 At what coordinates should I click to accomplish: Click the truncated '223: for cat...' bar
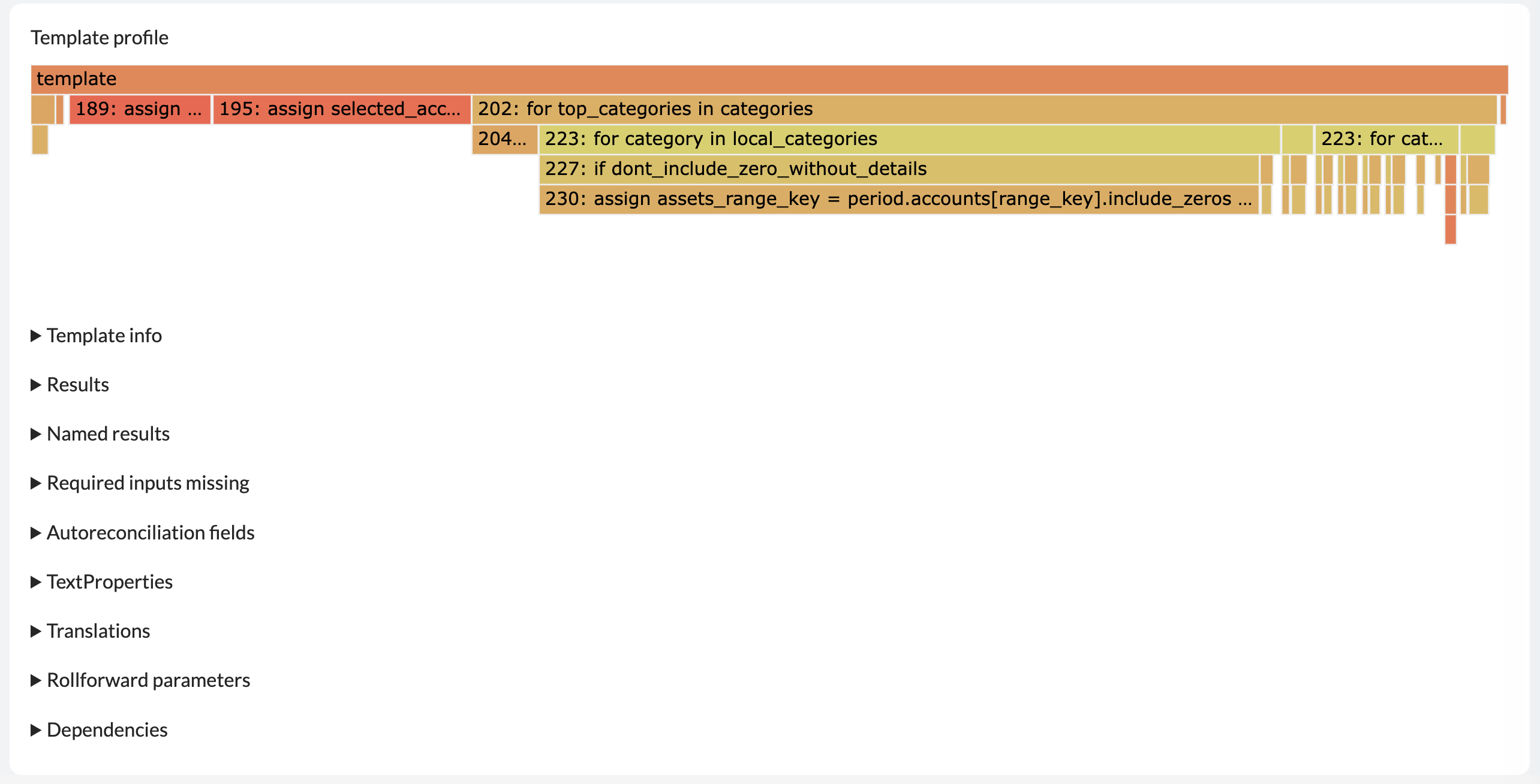tap(1387, 139)
